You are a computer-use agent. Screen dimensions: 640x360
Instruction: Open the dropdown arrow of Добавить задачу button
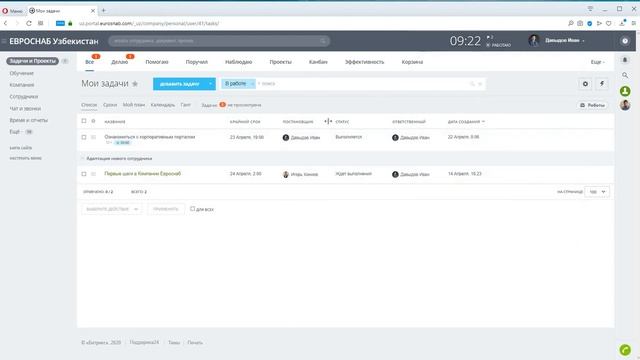(210, 84)
